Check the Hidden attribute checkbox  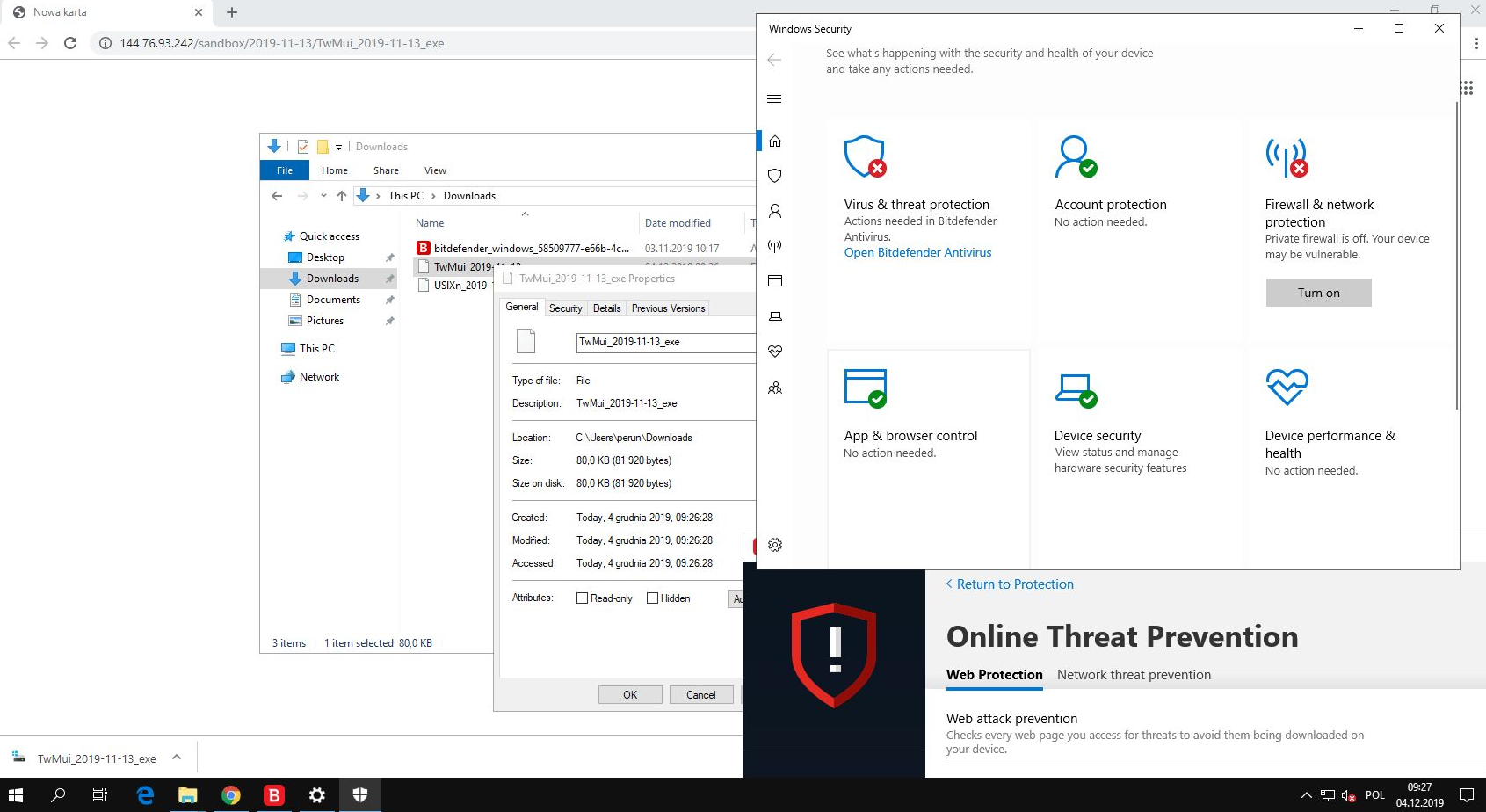(x=652, y=598)
